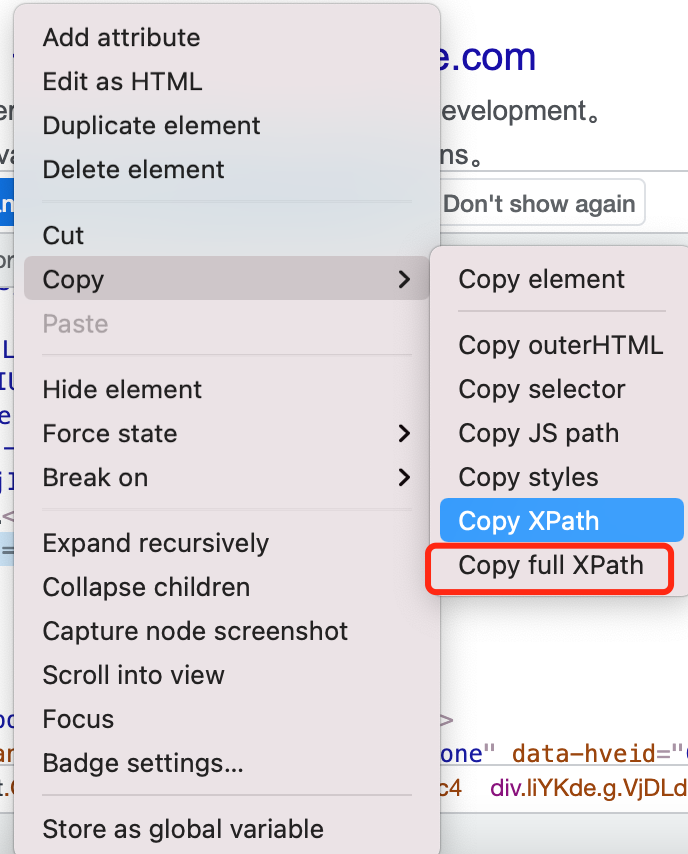
Task: Click Hide element option
Action: (122, 390)
